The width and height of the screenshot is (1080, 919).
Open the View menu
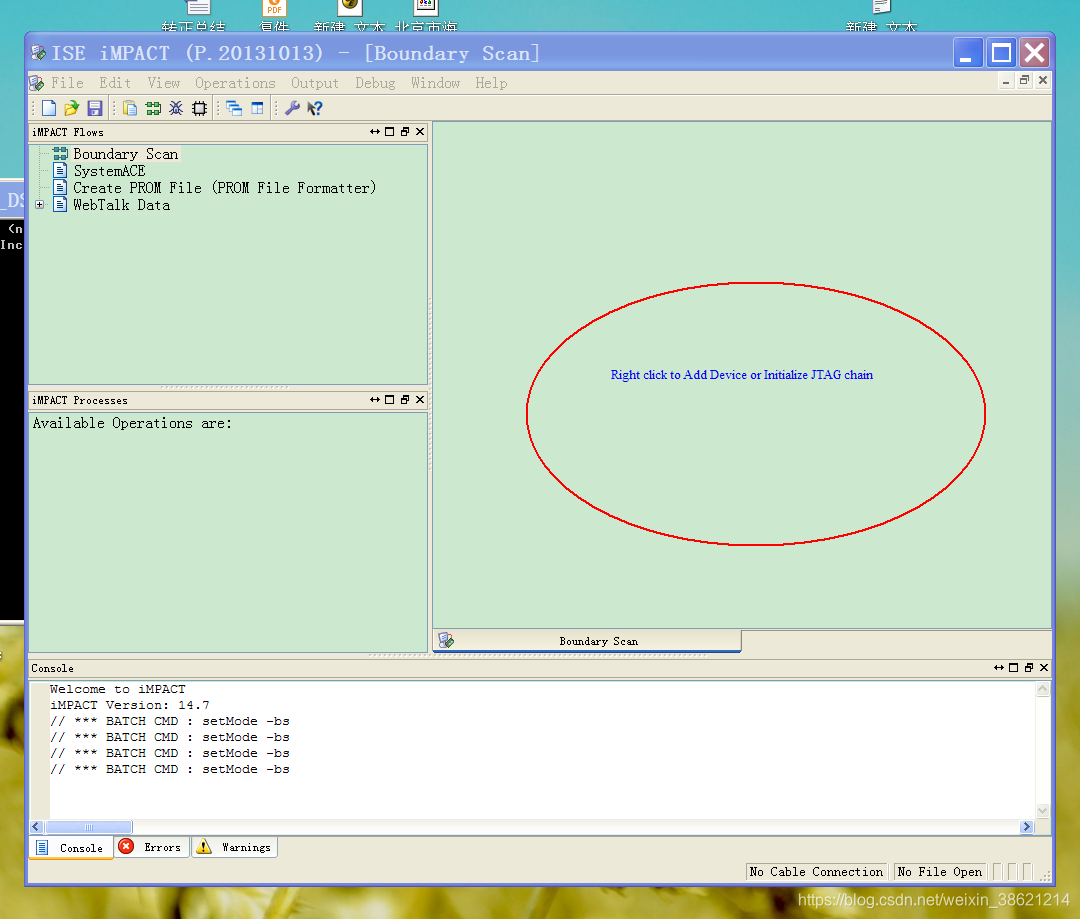click(x=164, y=83)
